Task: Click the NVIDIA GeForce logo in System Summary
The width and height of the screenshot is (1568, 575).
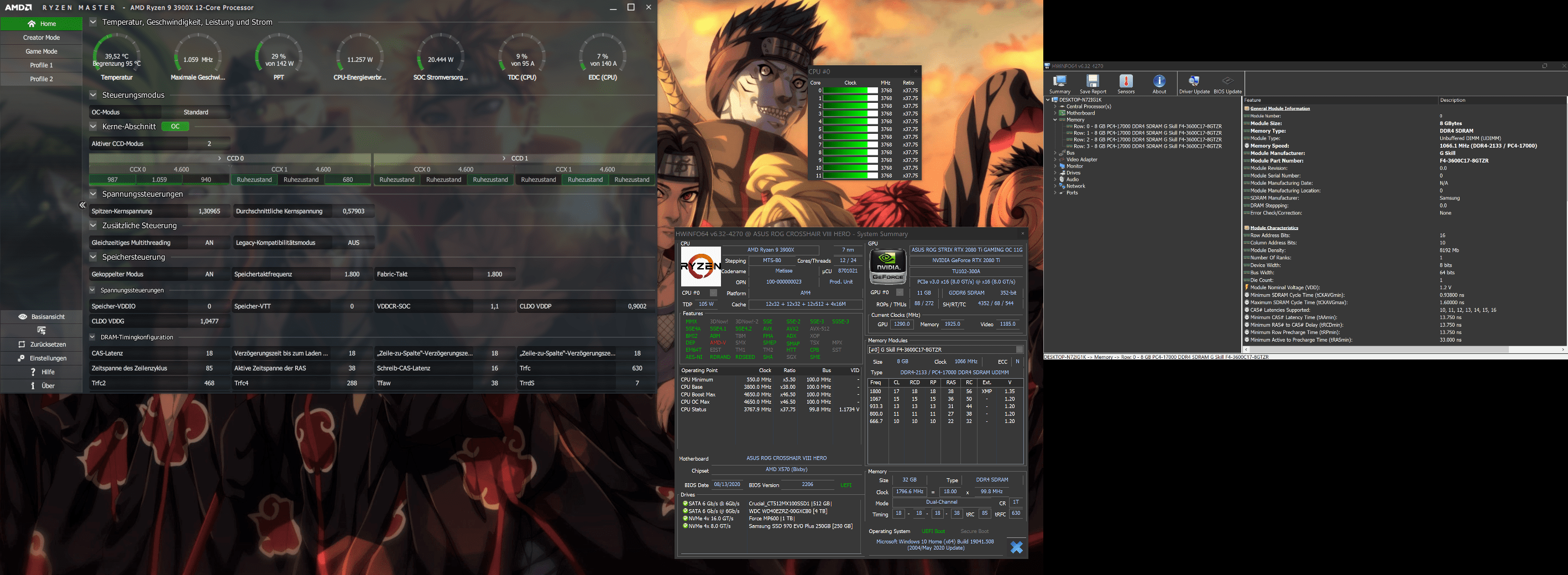Action: click(x=888, y=266)
